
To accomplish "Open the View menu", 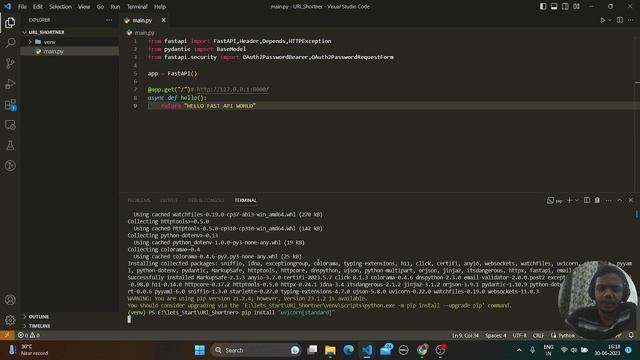I will click(84, 7).
